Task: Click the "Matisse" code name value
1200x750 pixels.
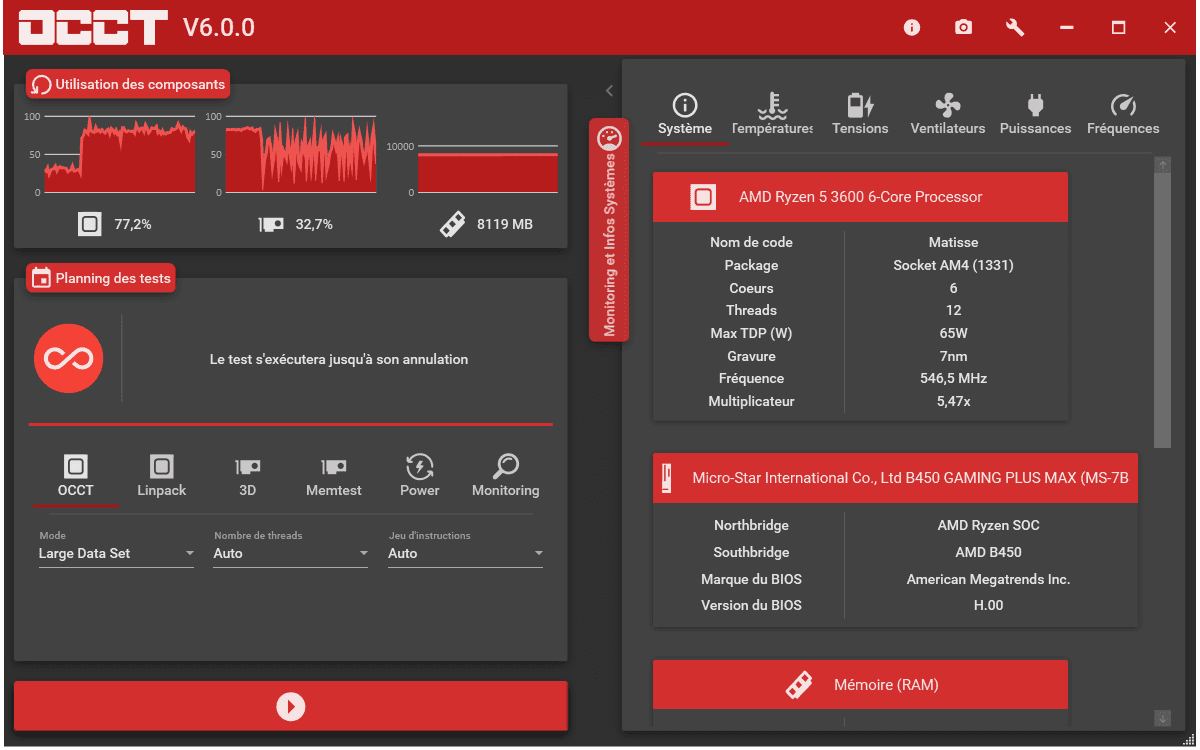Action: click(x=953, y=242)
